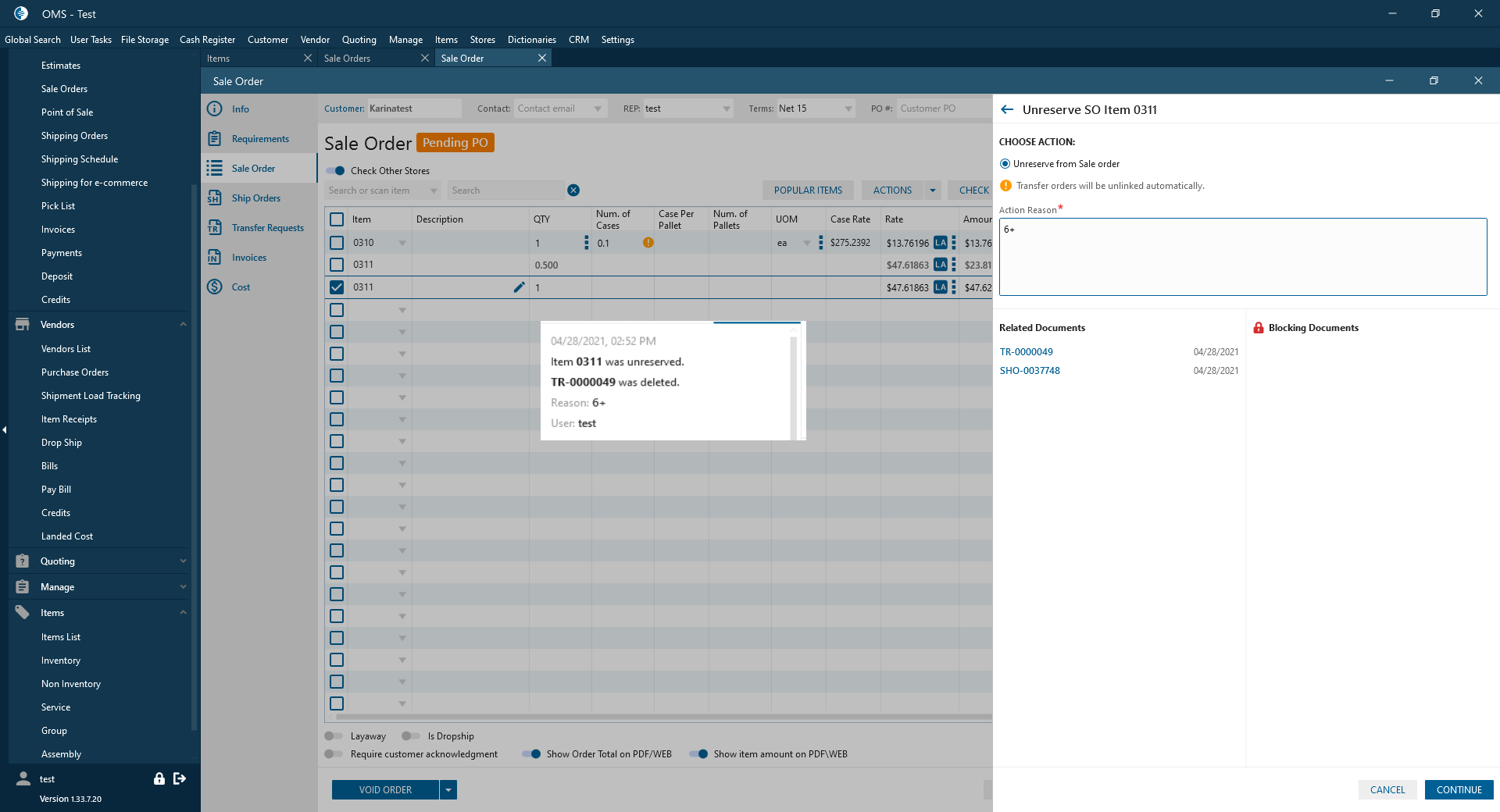The width and height of the screenshot is (1500, 812).
Task: Close the Items tab
Action: point(308,59)
